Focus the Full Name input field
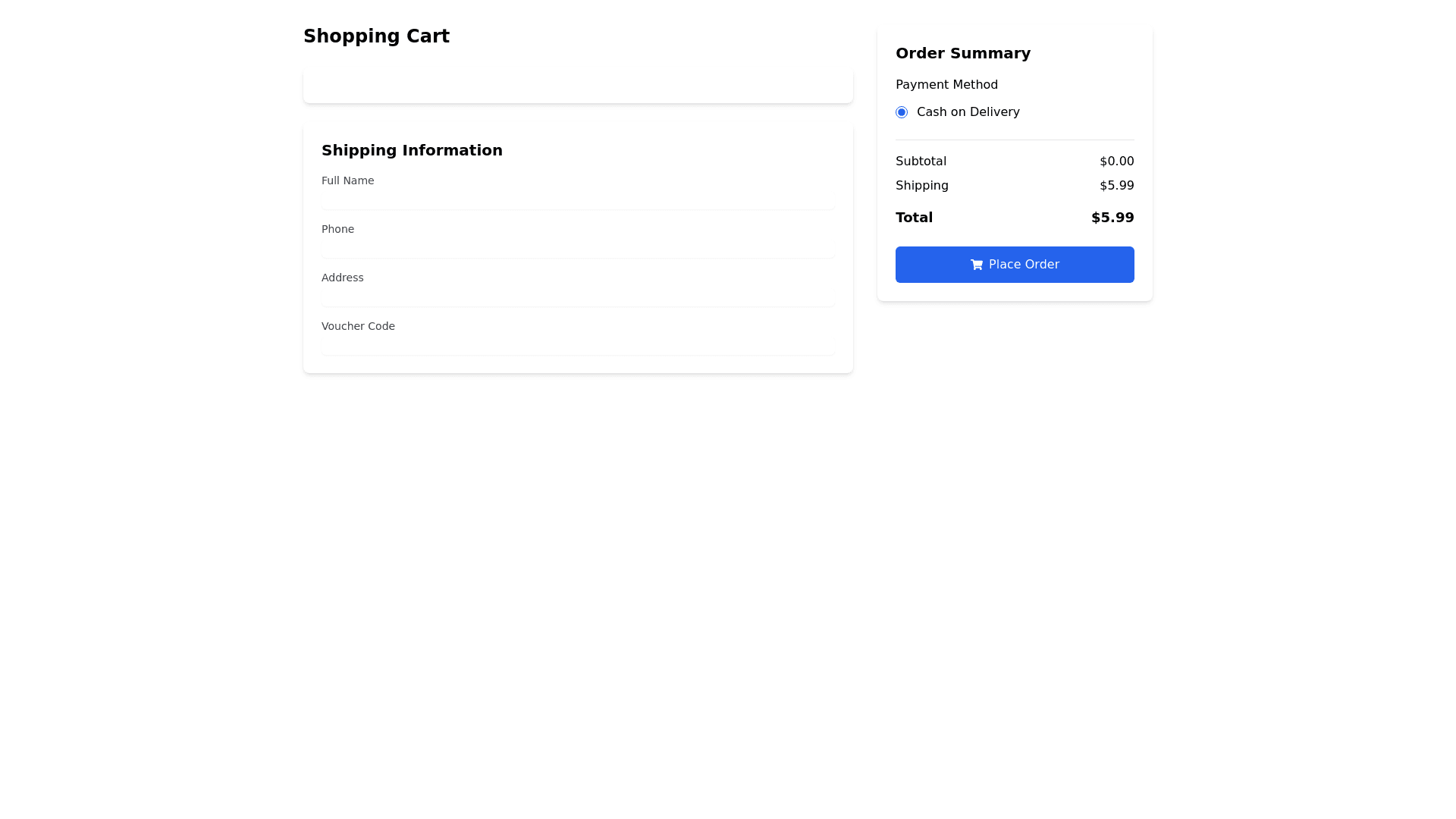This screenshot has width=1456, height=819. pos(578,200)
